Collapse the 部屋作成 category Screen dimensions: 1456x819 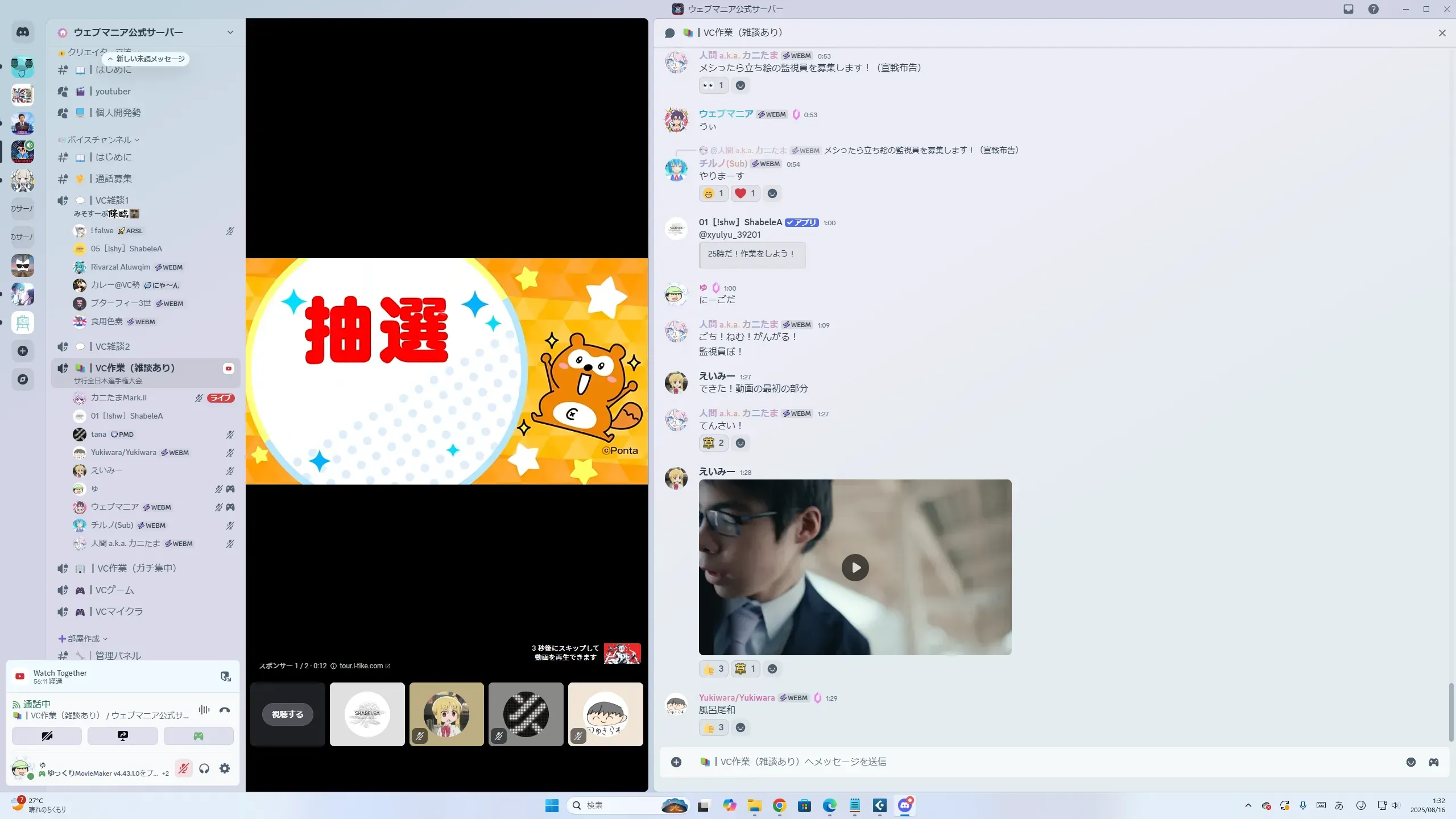83,639
